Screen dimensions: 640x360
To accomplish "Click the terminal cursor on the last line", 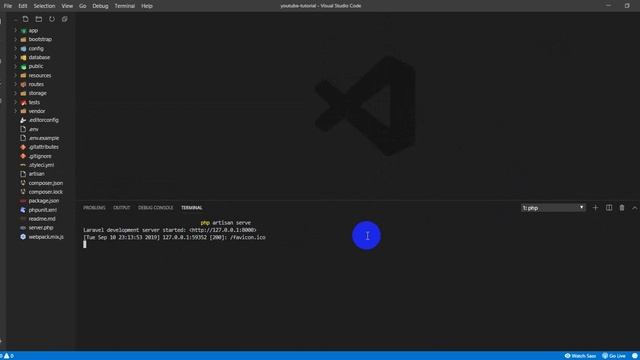I will (85, 244).
